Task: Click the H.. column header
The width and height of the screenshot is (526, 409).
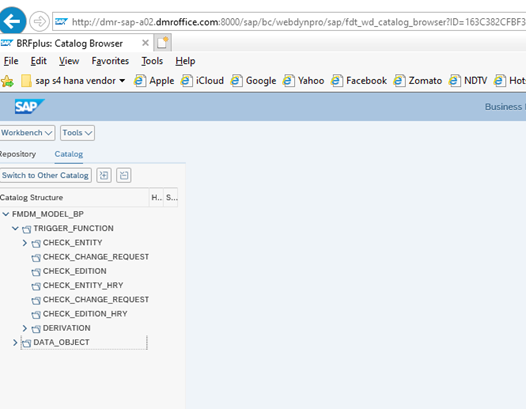Action: pos(156,198)
